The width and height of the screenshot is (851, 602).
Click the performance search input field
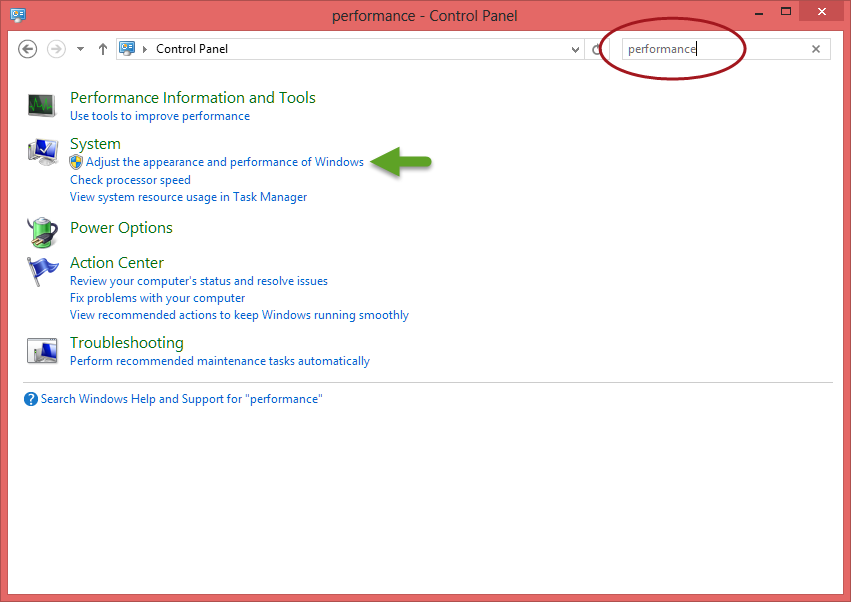715,49
